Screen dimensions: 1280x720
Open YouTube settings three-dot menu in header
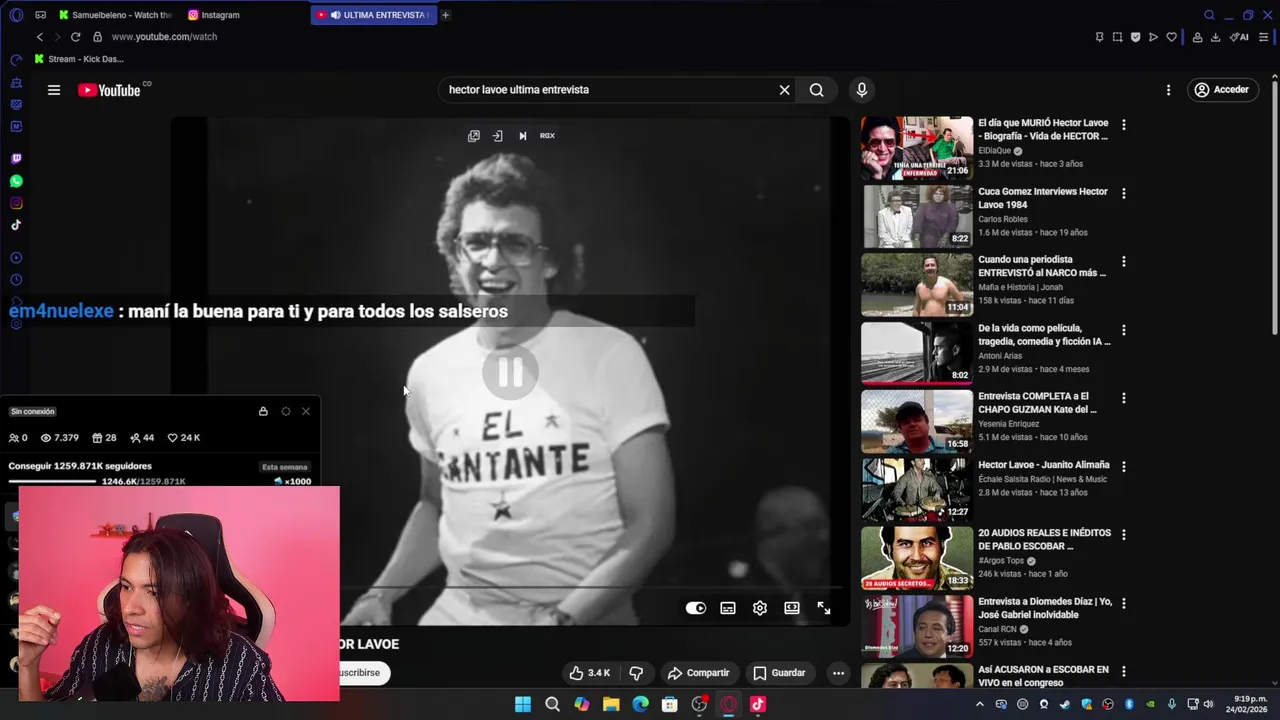point(1168,90)
